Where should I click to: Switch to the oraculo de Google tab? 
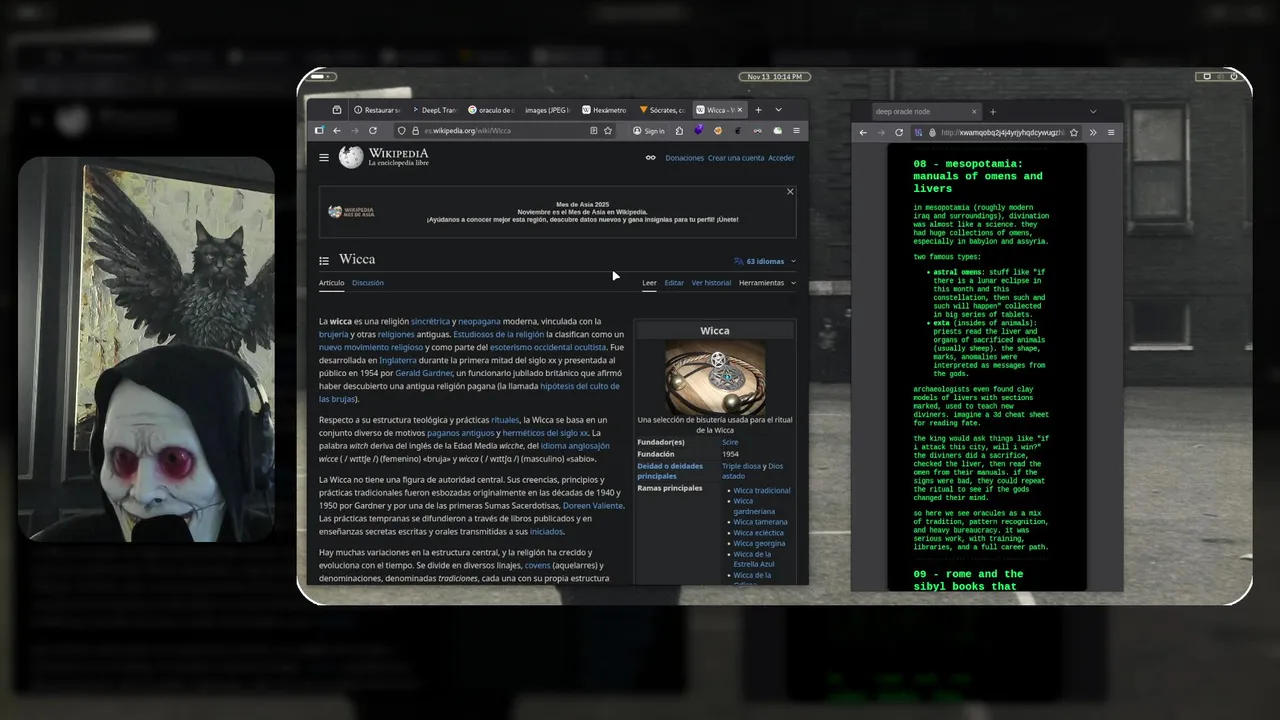tap(491, 110)
